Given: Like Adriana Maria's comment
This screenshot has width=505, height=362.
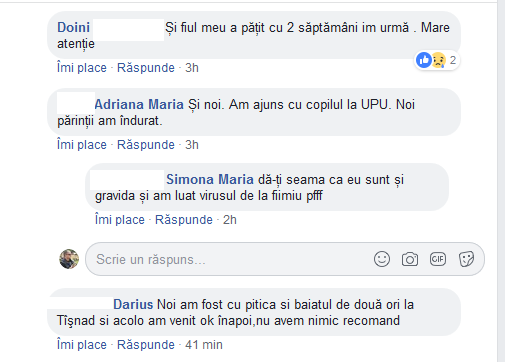Looking at the screenshot, I should click(x=82, y=145).
